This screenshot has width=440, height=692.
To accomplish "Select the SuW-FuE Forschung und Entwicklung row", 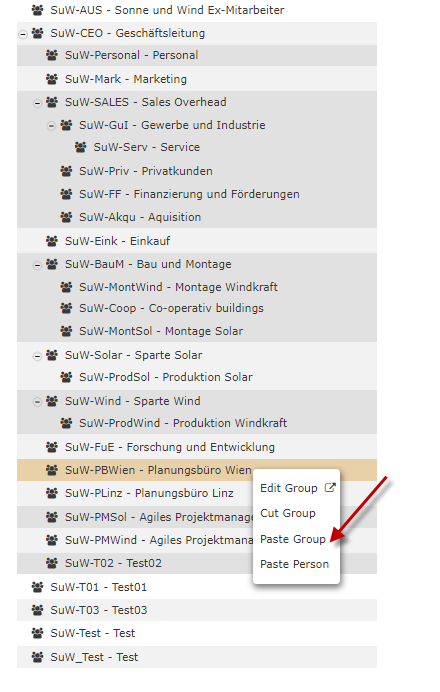I will (197, 447).
